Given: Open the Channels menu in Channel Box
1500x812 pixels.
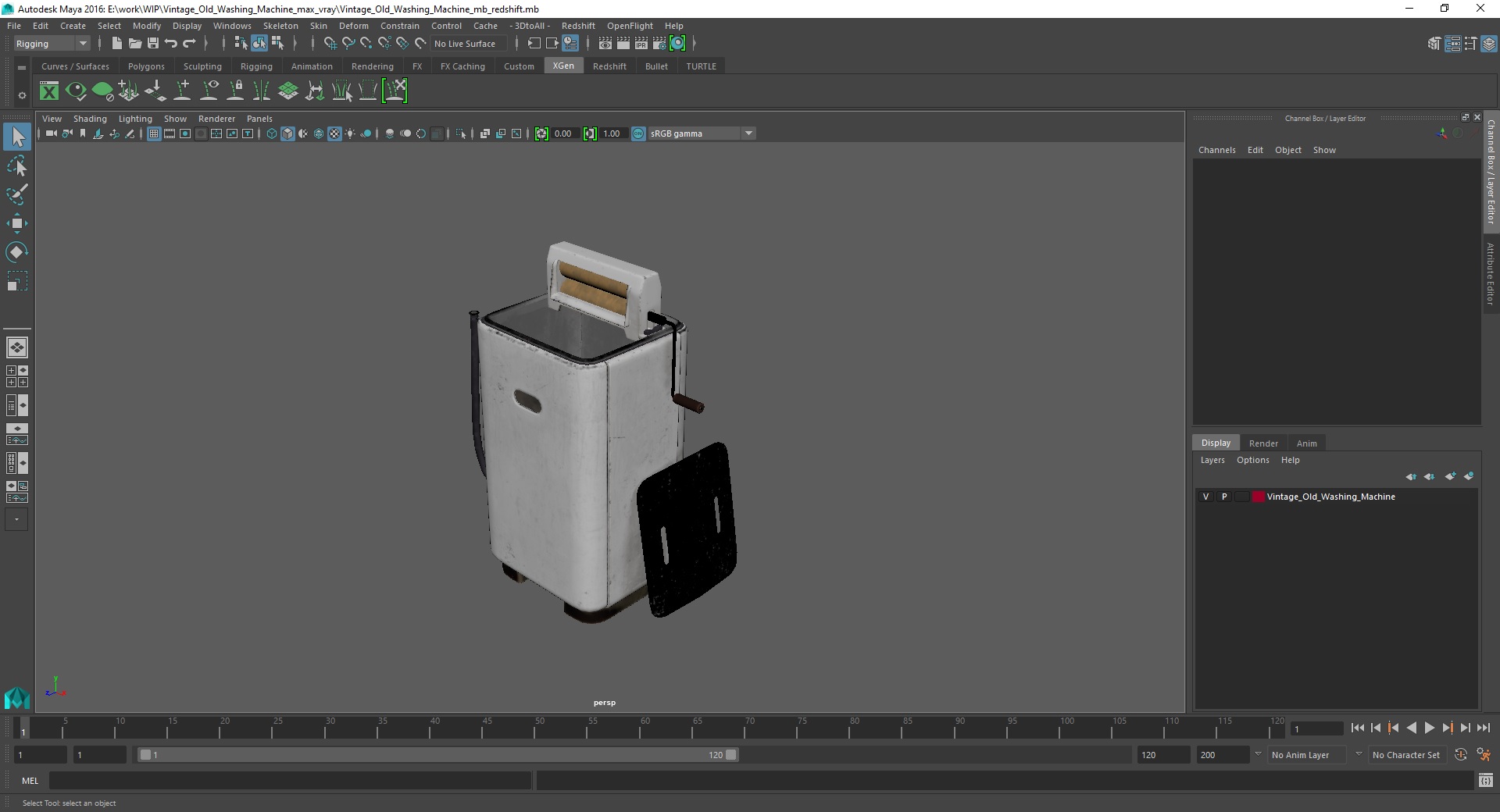Looking at the screenshot, I should pyautogui.click(x=1216, y=150).
